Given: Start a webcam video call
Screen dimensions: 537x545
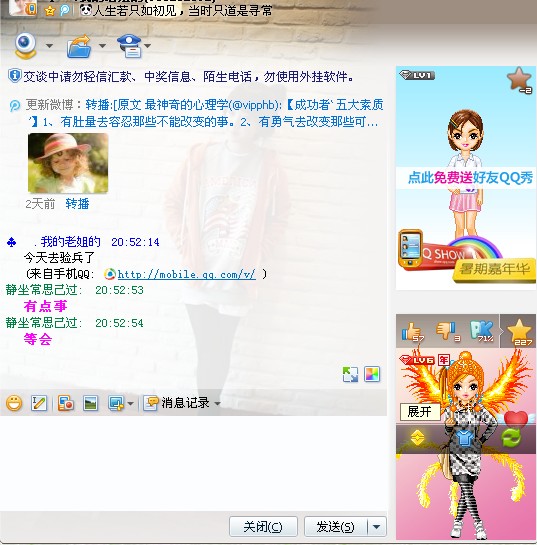Looking at the screenshot, I should coord(25,46).
